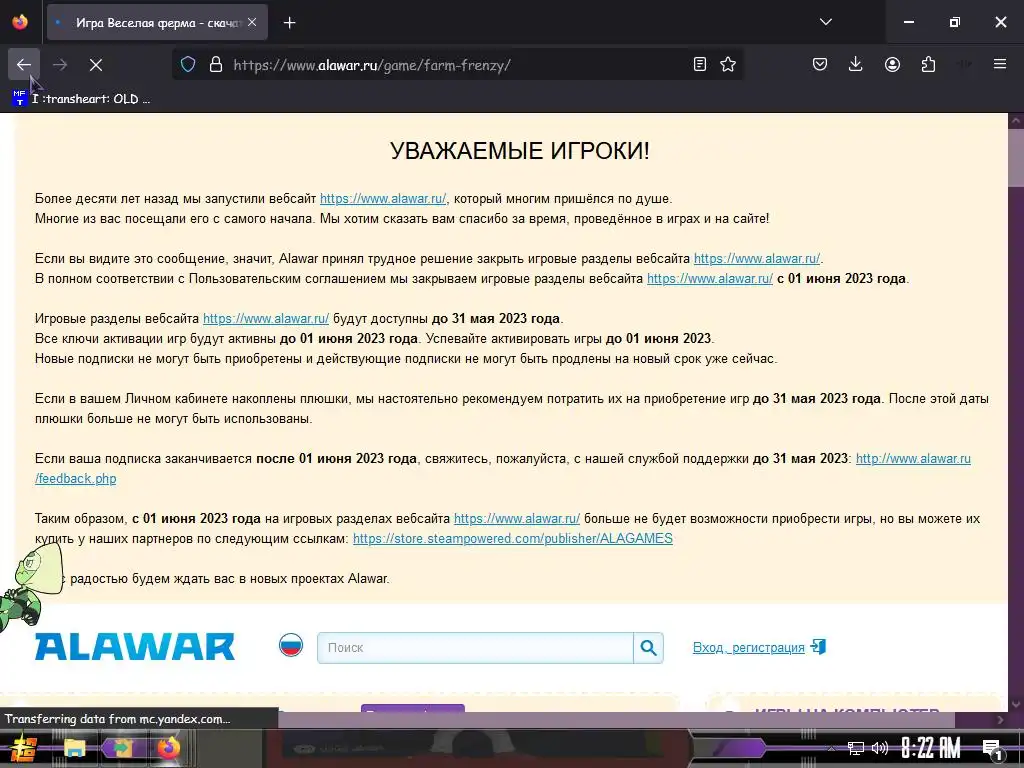Save page to Pocket
The height and width of the screenshot is (768, 1024).
click(820, 64)
